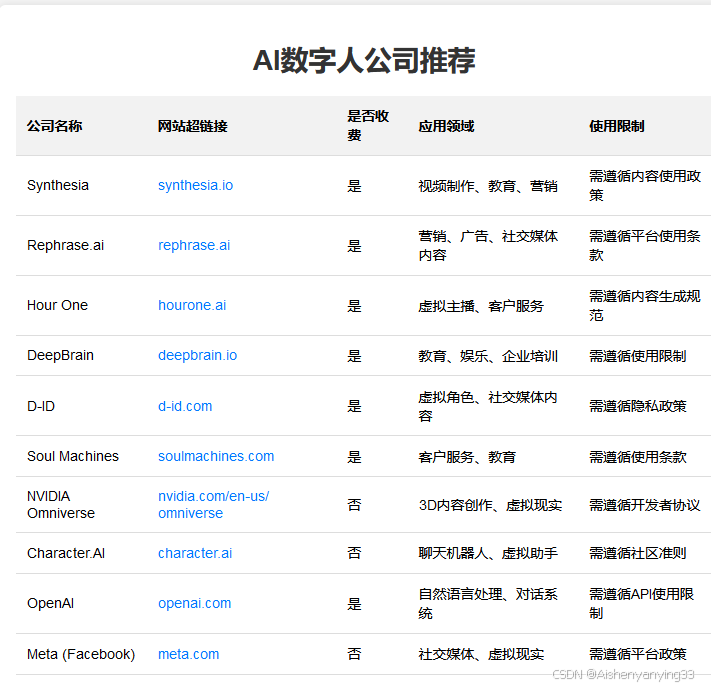Image resolution: width=711 pixels, height=687 pixels.
Task: Click 需遵循使用条款 cell
Action: pos(638,457)
